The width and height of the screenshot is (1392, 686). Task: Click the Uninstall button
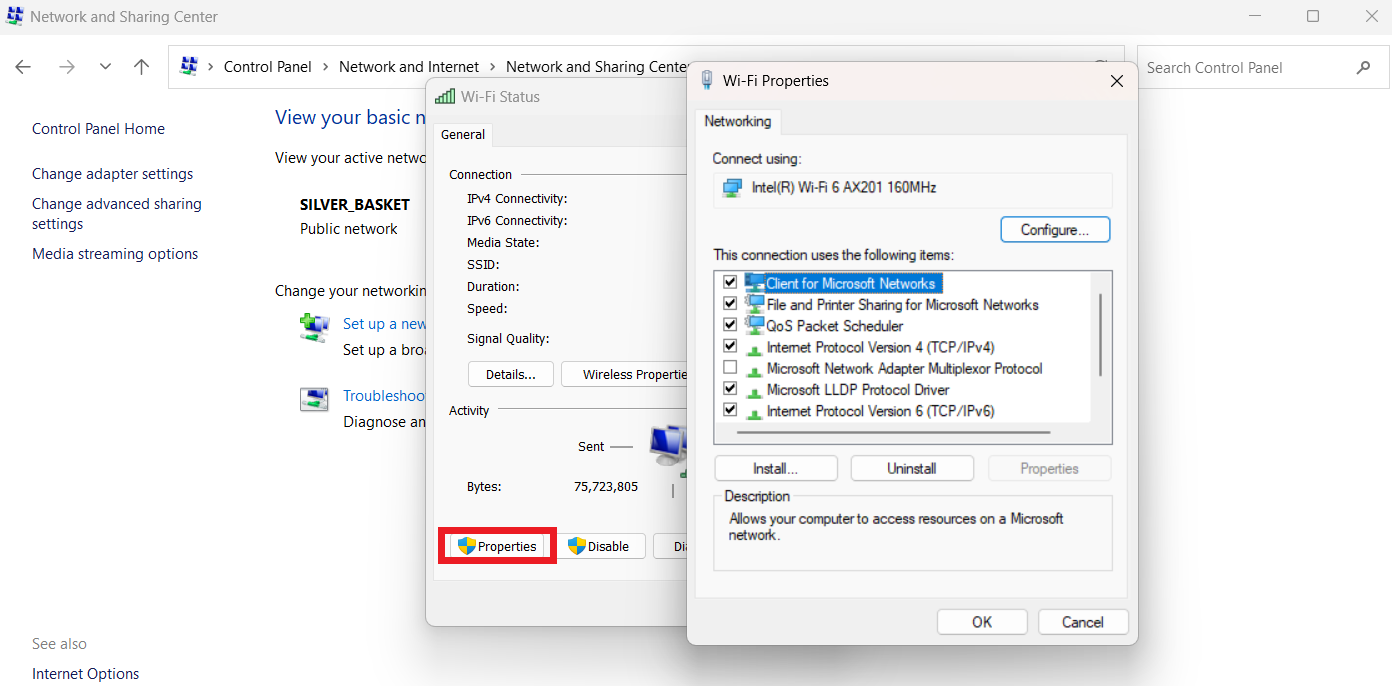coord(912,468)
